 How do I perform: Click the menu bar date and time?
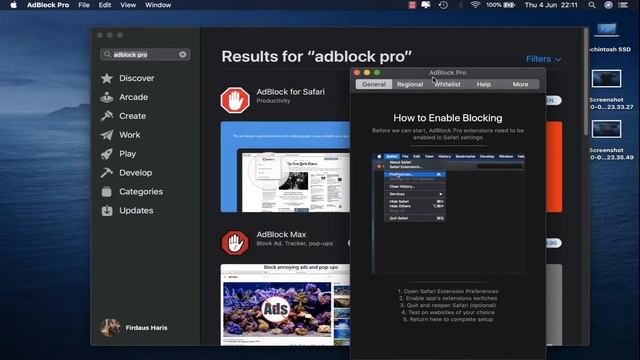coord(551,5)
